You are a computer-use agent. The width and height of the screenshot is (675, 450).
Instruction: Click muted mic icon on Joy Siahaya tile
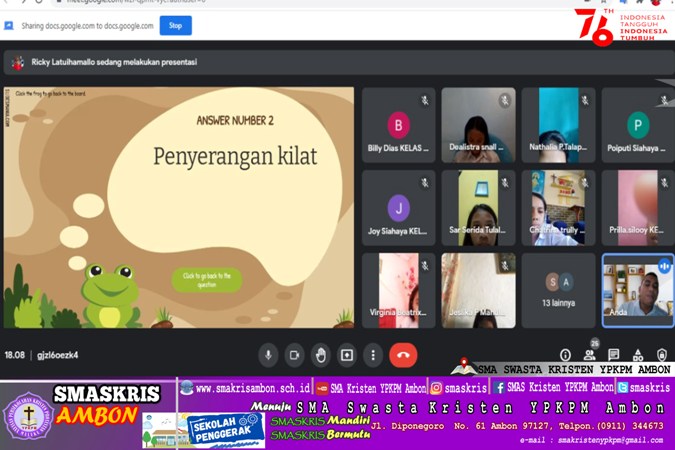(425, 183)
